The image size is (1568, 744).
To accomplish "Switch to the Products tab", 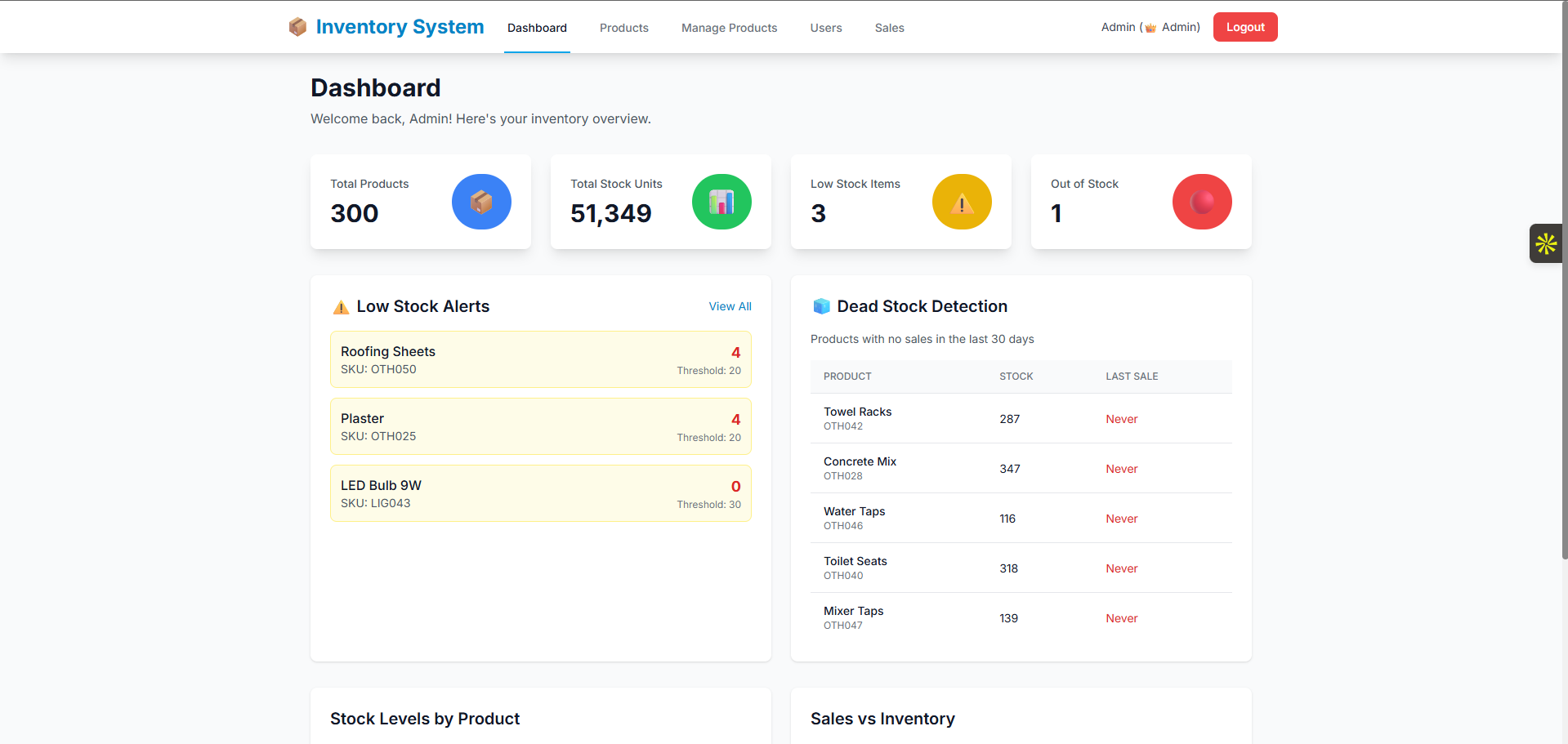I will coord(623,28).
